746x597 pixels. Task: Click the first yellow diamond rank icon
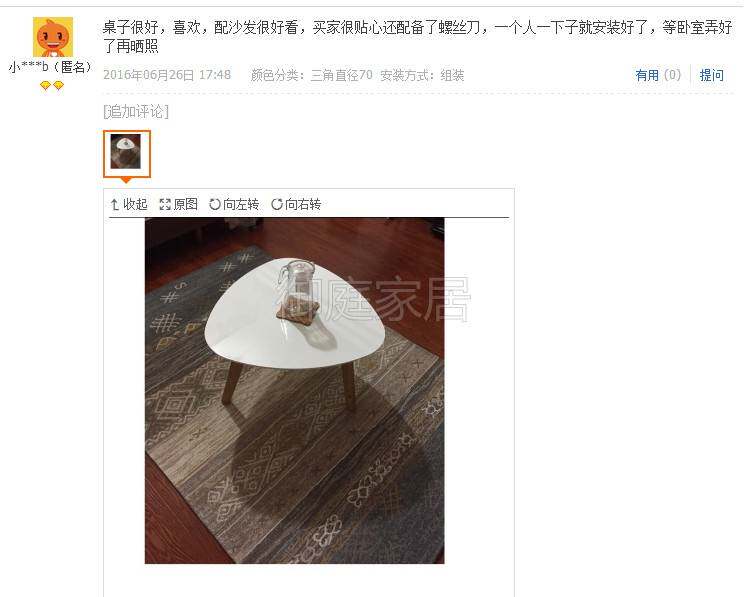click(x=45, y=86)
